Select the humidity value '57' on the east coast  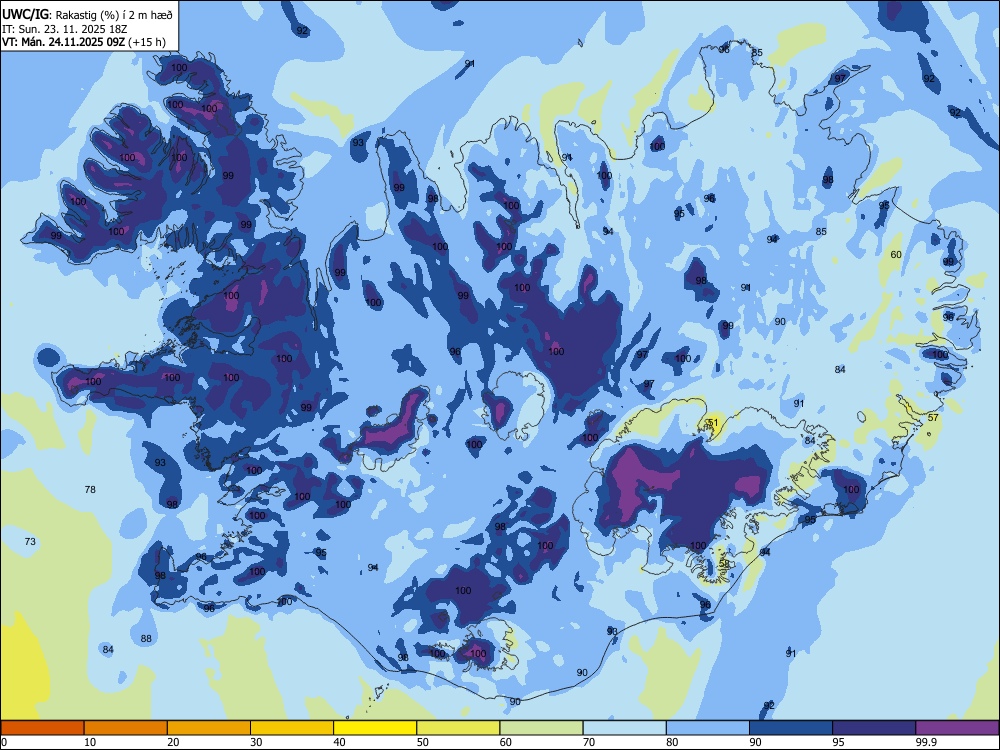point(933,417)
